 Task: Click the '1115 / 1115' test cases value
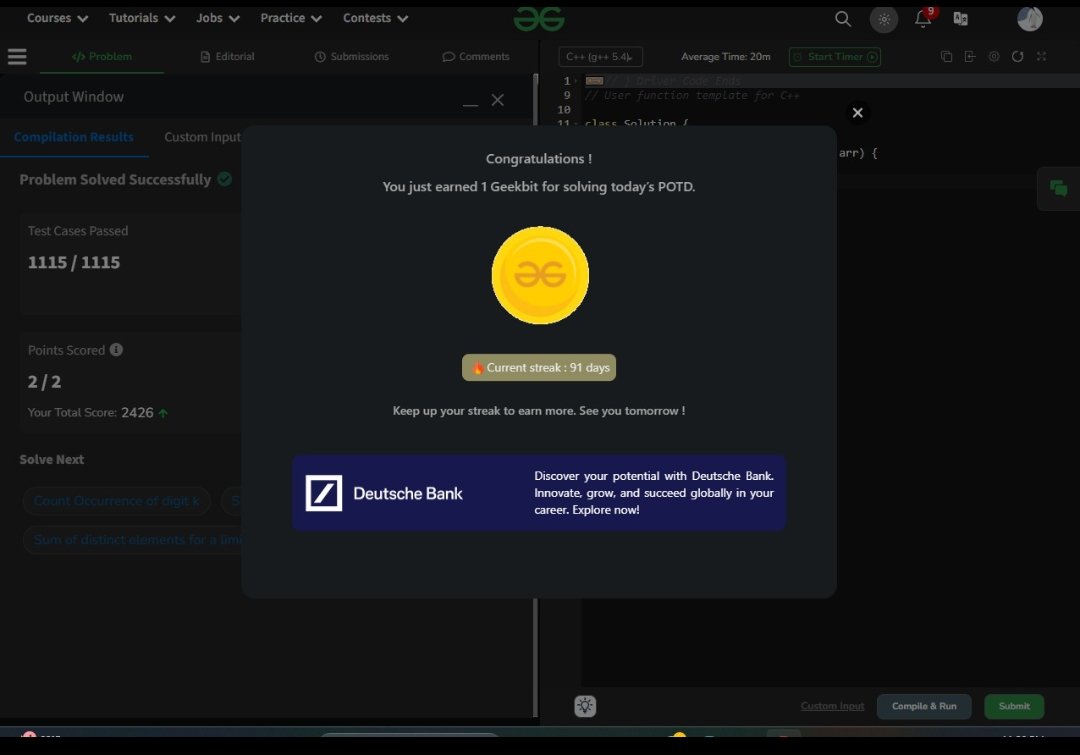[x=74, y=262]
